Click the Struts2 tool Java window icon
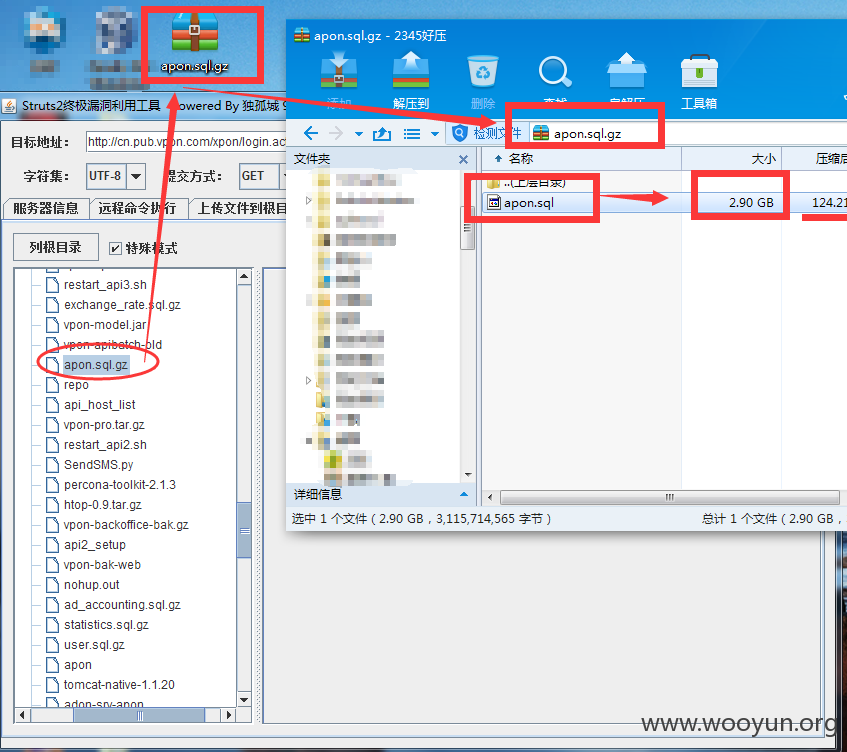 pos(9,106)
